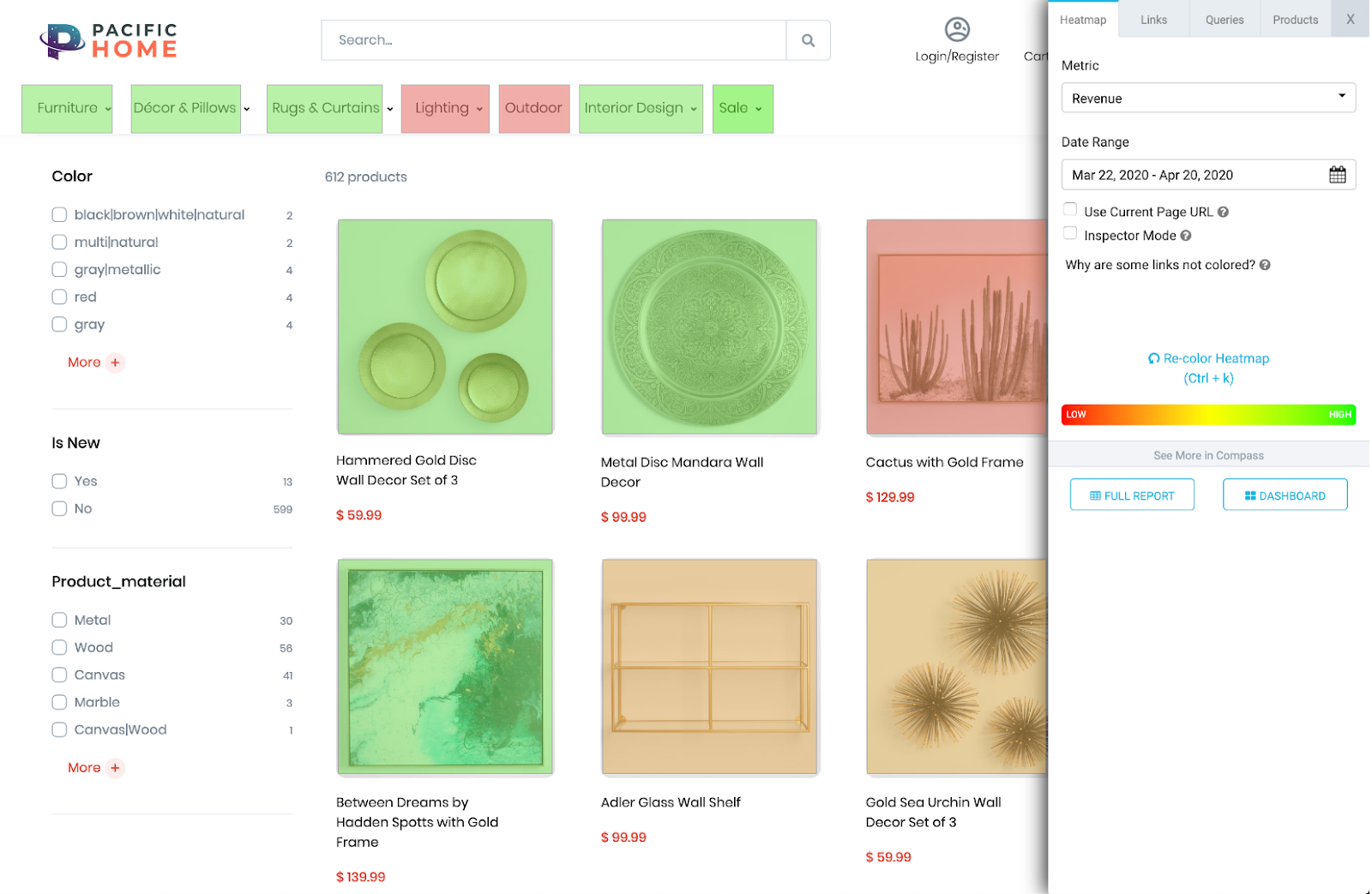1372x894 pixels.
Task: Click the Pacific Home logo
Action: 109,41
